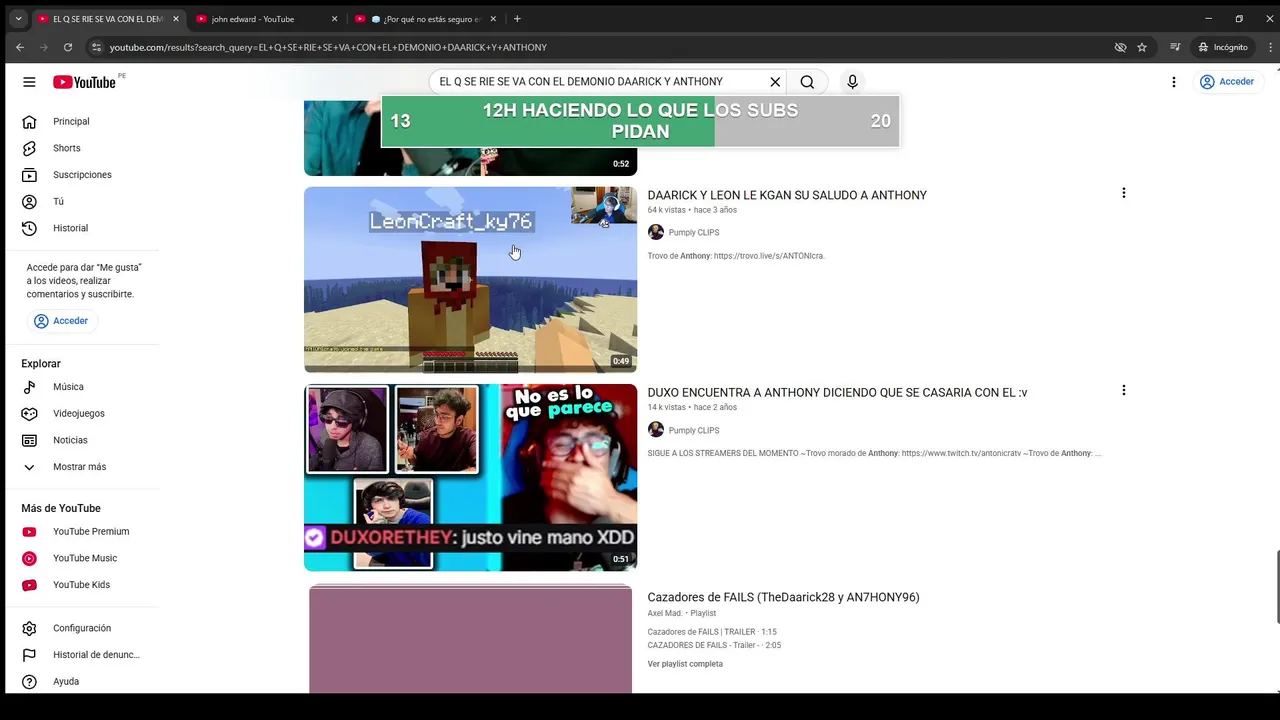This screenshot has height=720, width=1280.
Task: Click the Acceder button in the sidebar
Action: click(61, 321)
